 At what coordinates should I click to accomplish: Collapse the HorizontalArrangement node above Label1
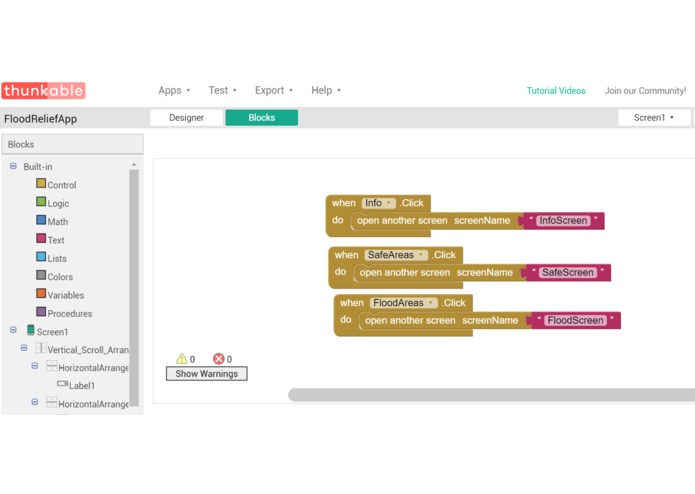click(x=35, y=366)
